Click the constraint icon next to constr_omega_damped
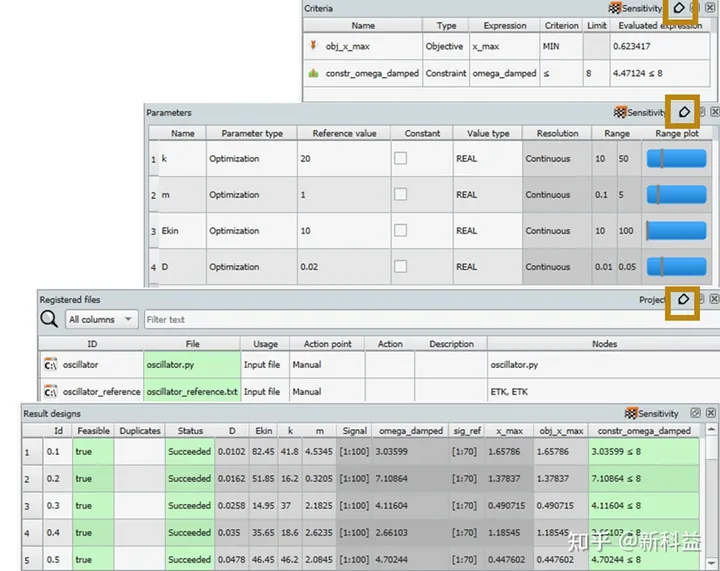 pos(314,73)
